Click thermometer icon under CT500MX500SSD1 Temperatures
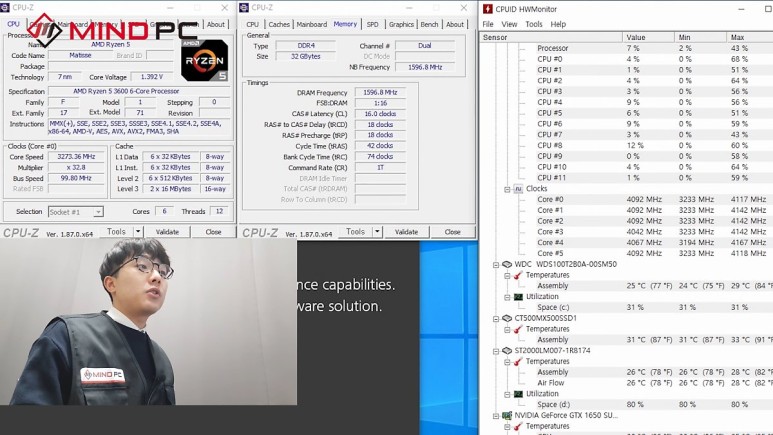773x435 pixels. pos(518,329)
